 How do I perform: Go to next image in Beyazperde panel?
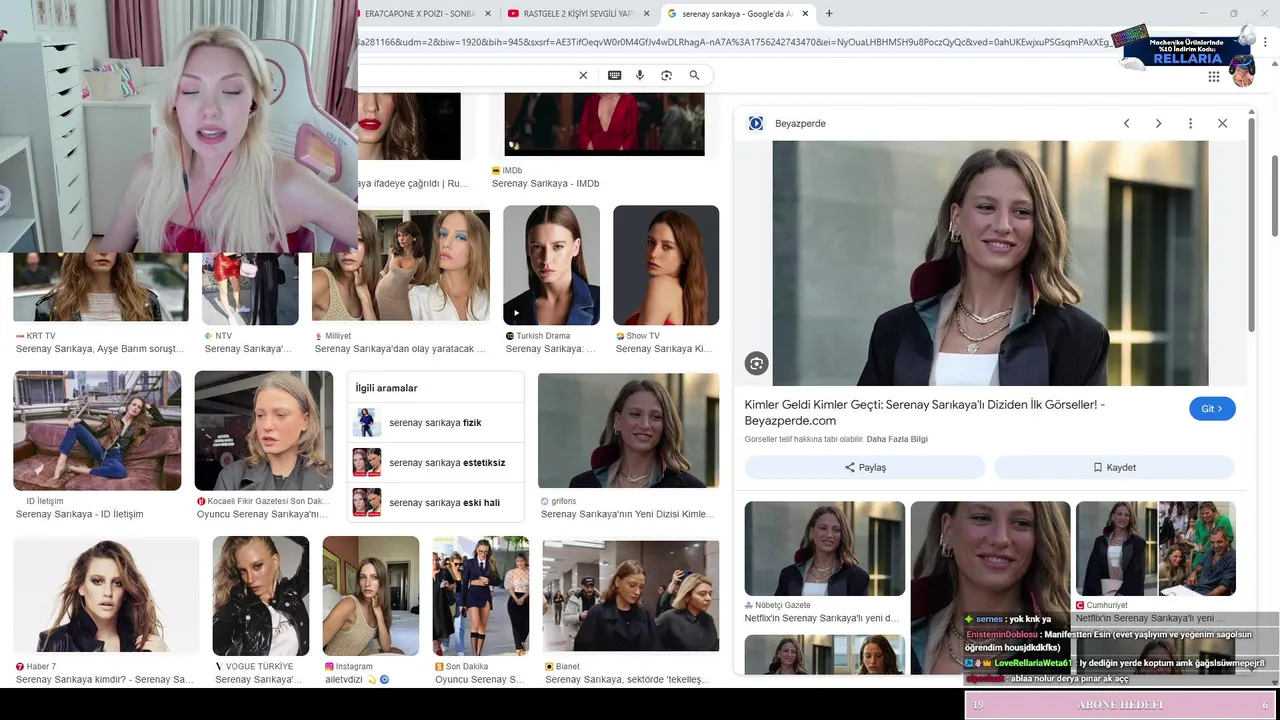pos(1158,123)
